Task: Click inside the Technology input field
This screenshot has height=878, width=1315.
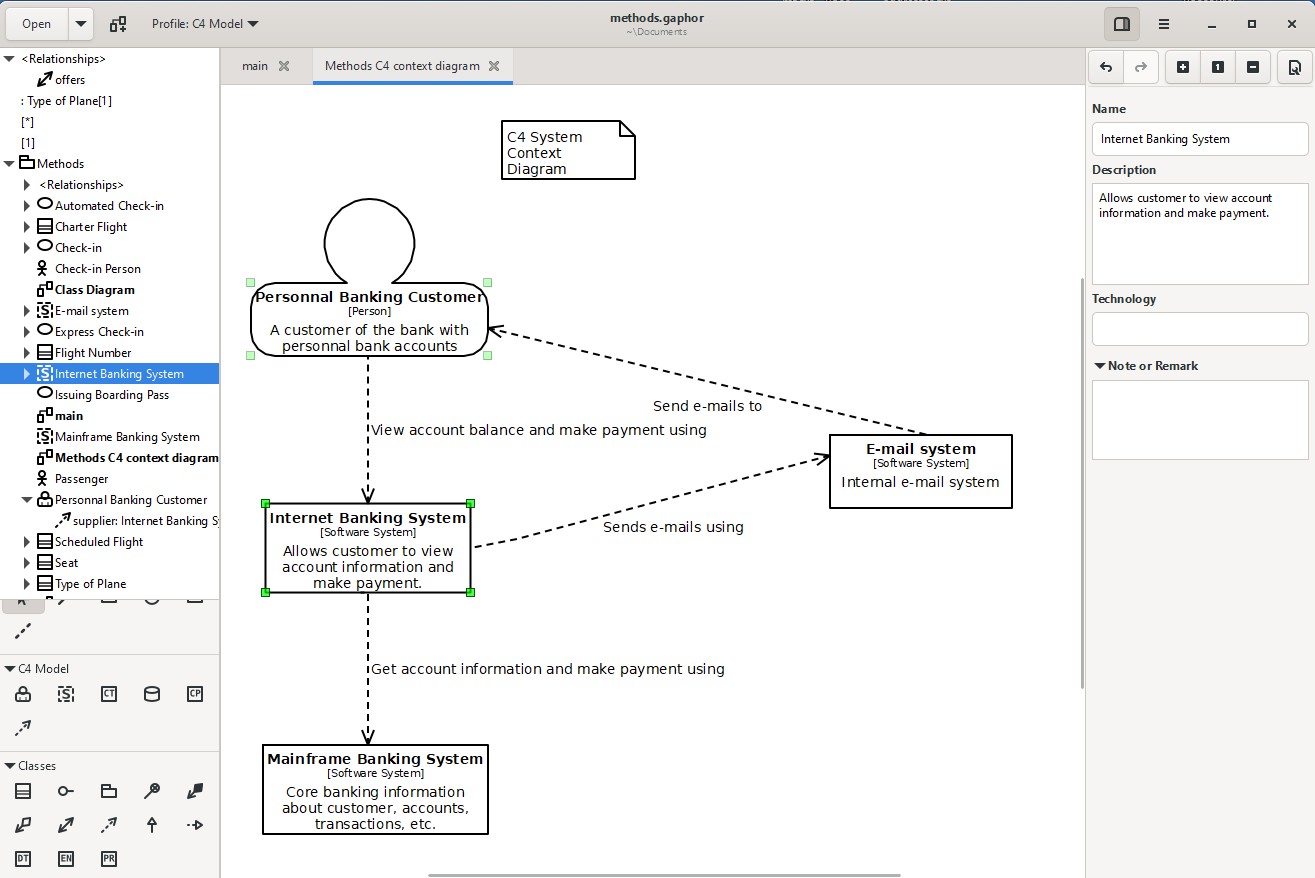Action: point(1199,329)
